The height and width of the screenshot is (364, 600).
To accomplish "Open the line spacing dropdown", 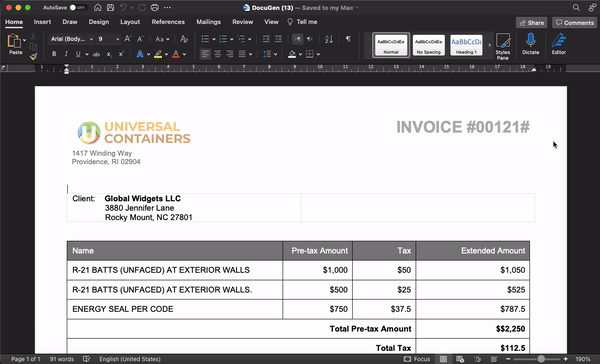I will pos(270,54).
